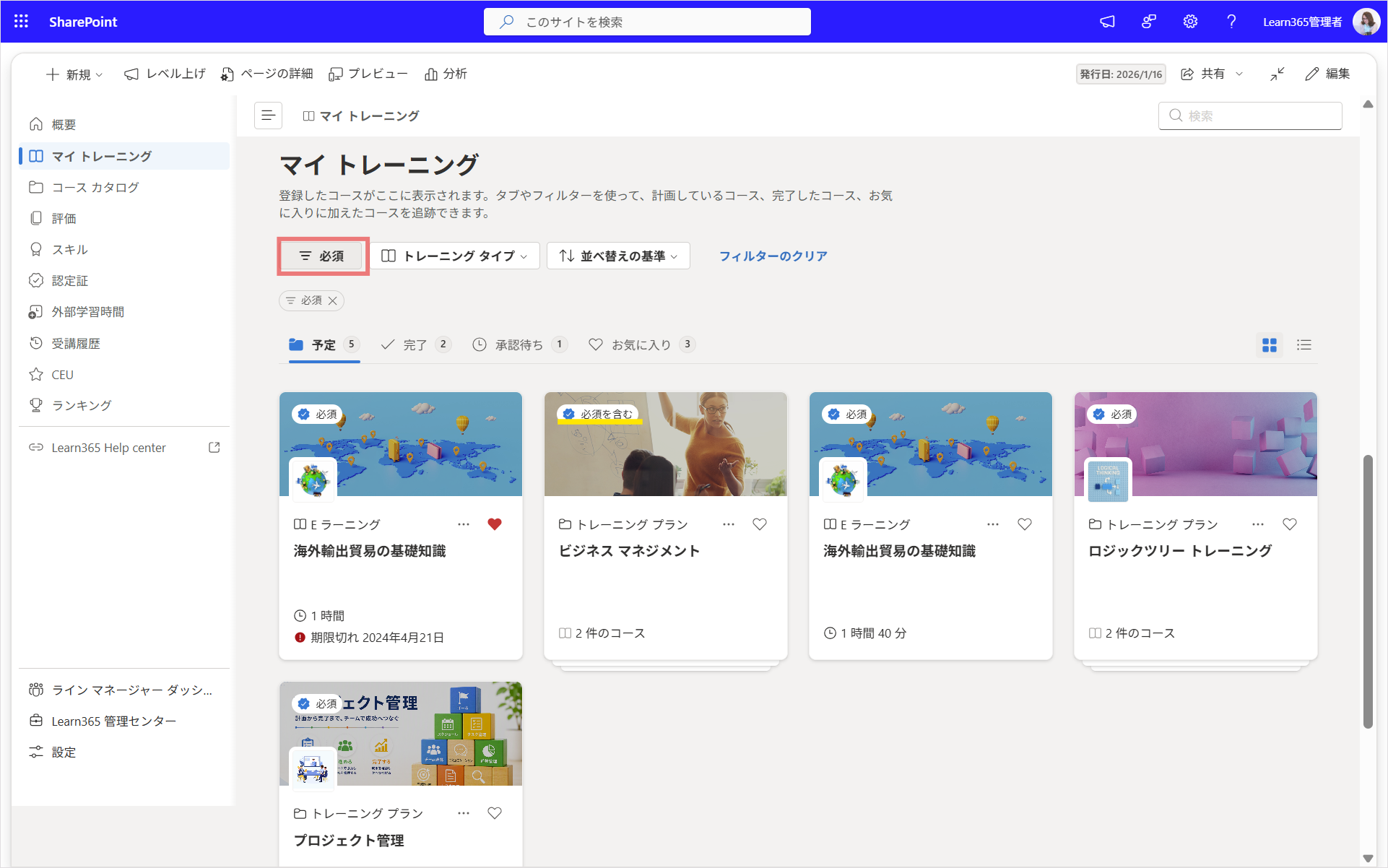Viewport: 1388px width, 868px height.
Task: Open 受講履歴 in sidebar
Action: point(124,343)
